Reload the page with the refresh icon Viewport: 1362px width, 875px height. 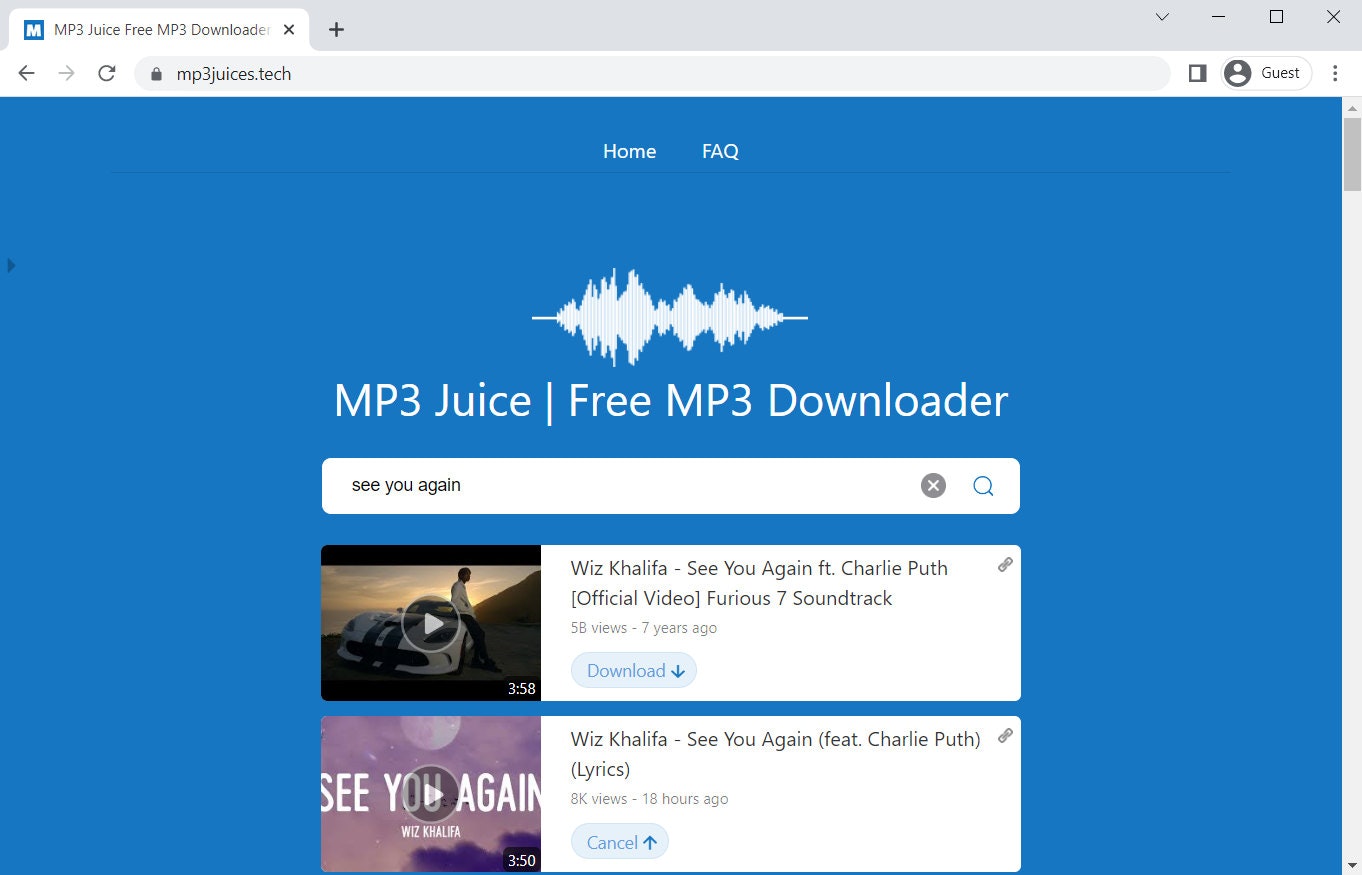coord(106,73)
